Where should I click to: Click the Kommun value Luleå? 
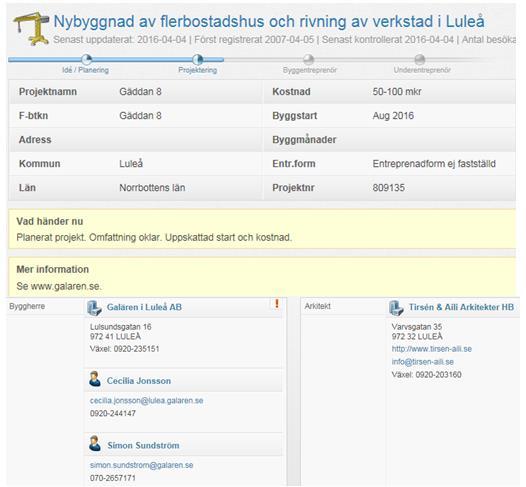(x=131, y=164)
